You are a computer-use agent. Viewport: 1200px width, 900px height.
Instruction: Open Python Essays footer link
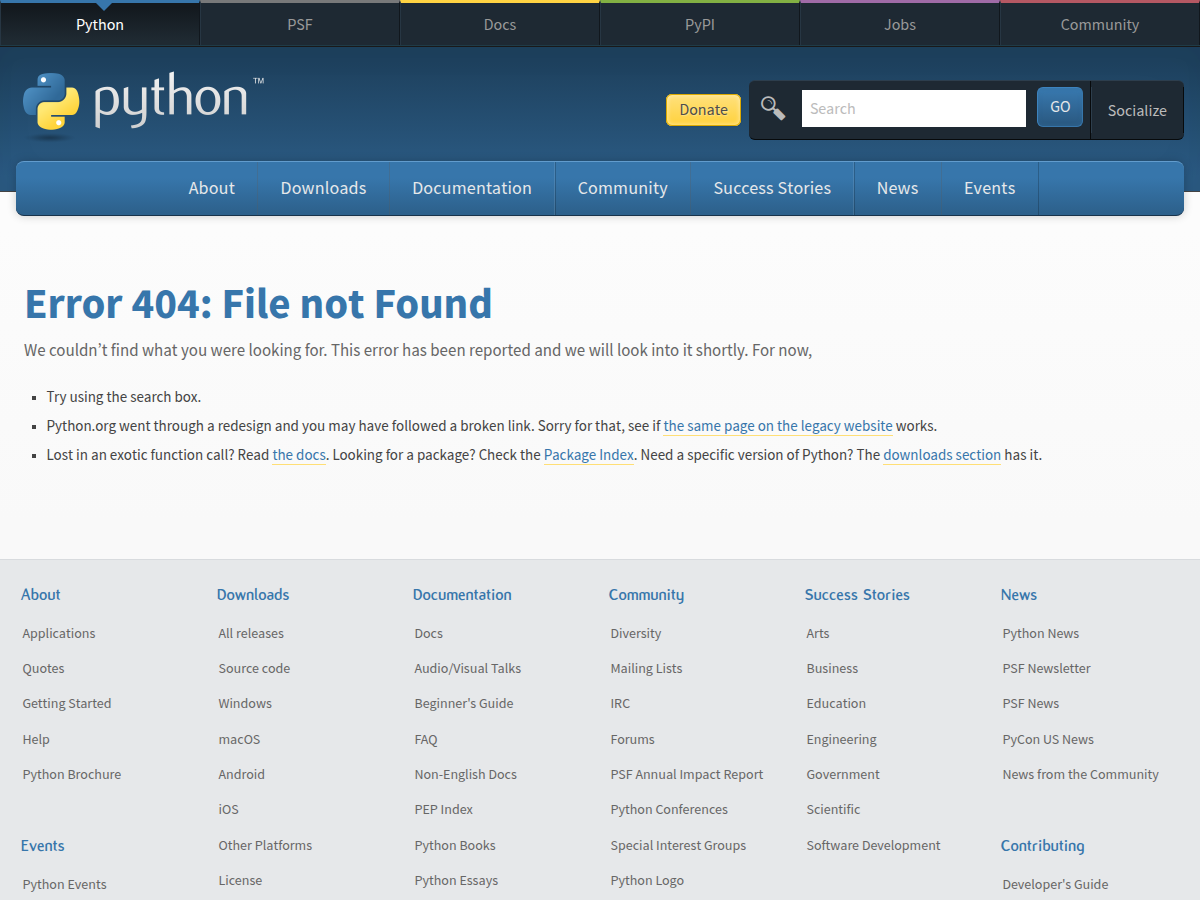point(456,880)
